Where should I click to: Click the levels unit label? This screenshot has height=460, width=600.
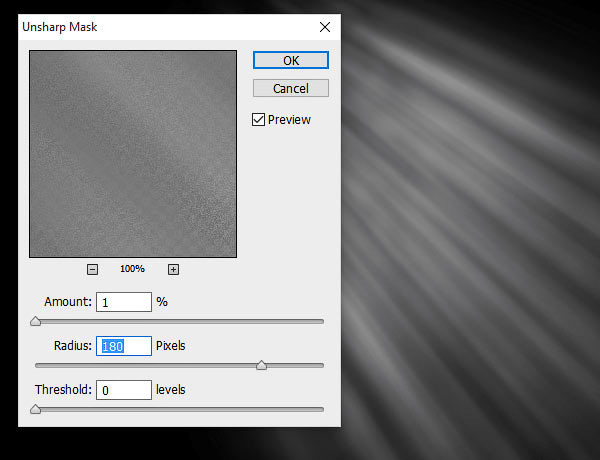tap(171, 390)
